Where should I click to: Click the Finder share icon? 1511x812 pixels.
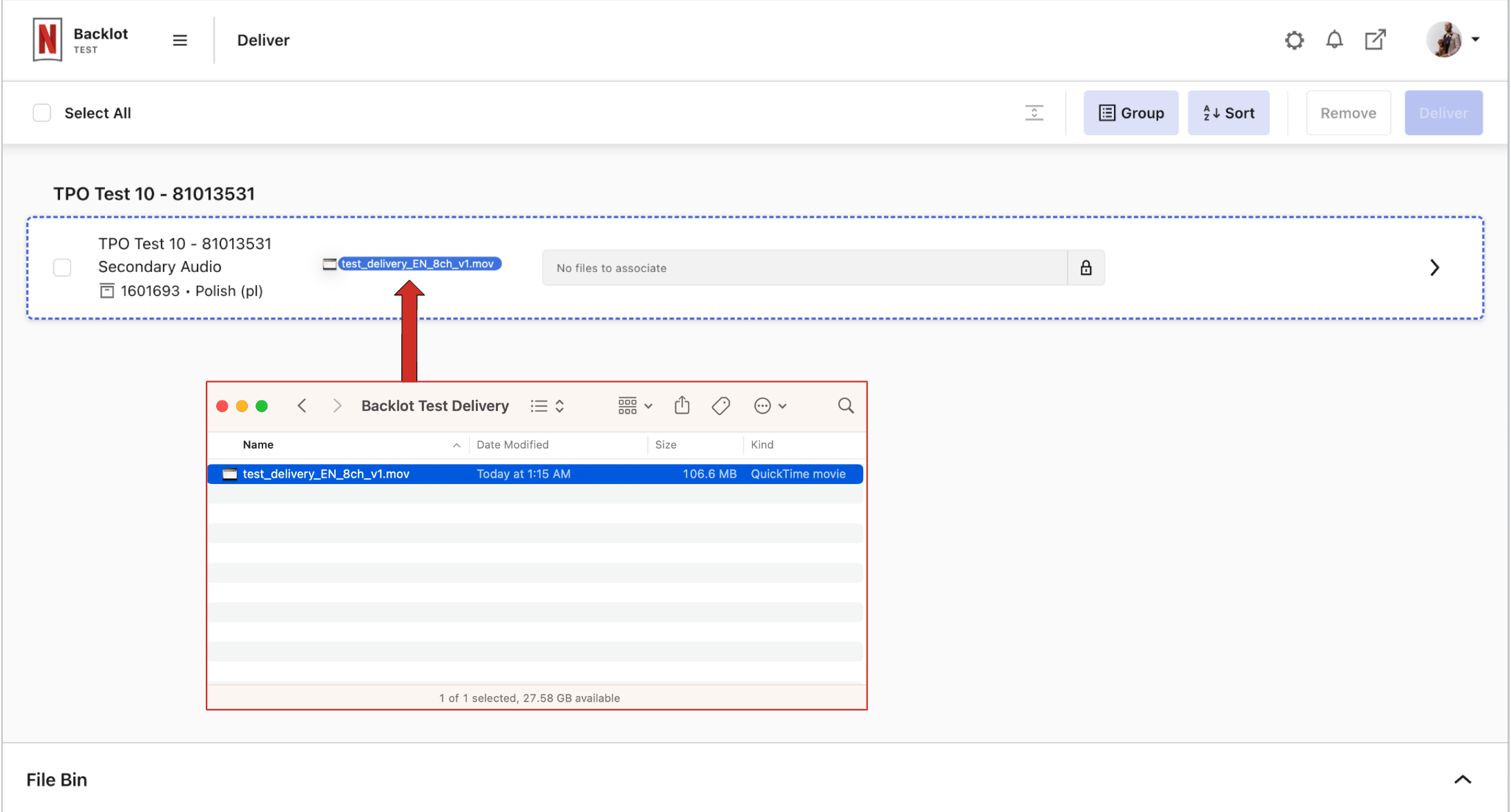[x=682, y=405]
